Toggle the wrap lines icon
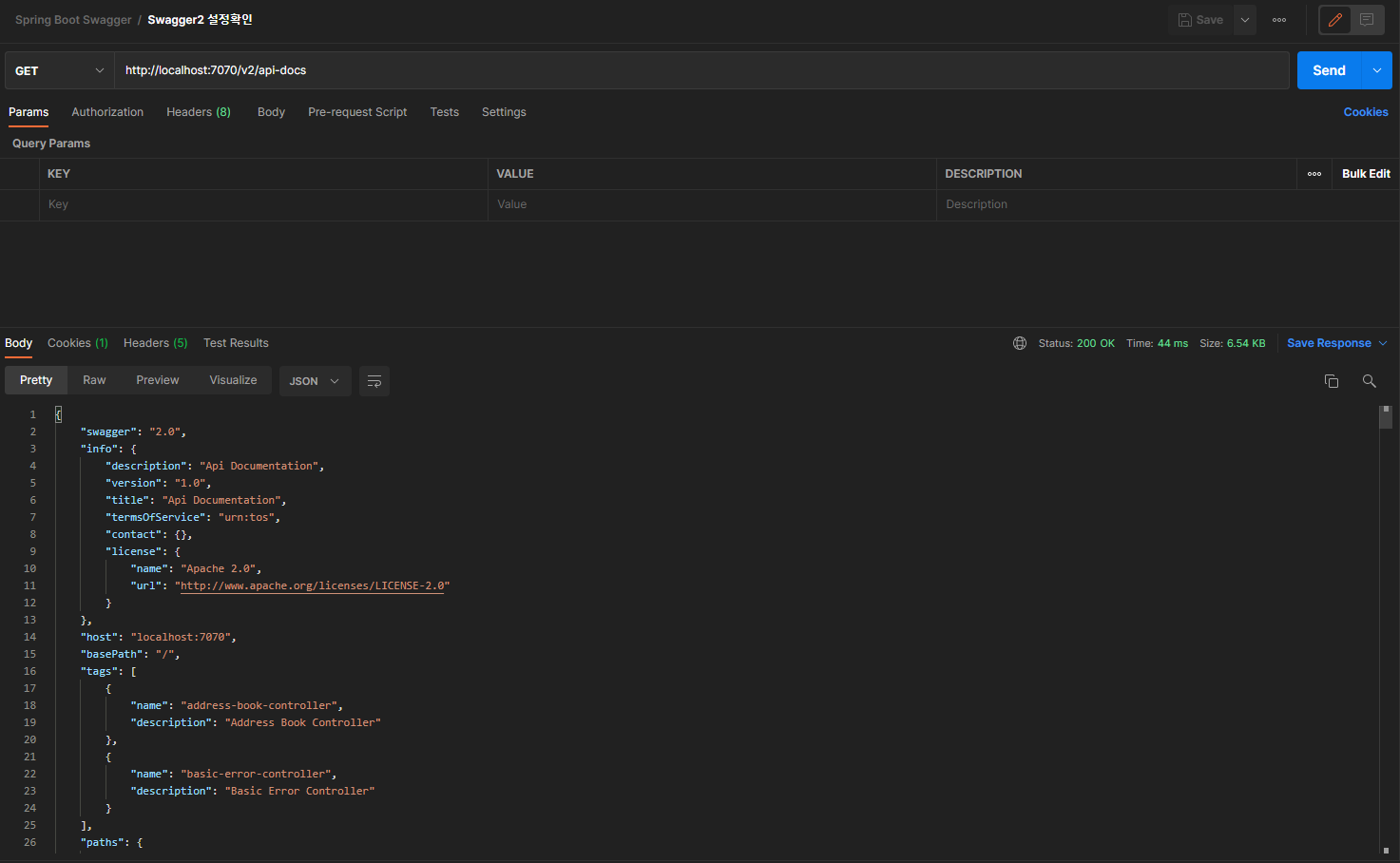 click(x=374, y=381)
